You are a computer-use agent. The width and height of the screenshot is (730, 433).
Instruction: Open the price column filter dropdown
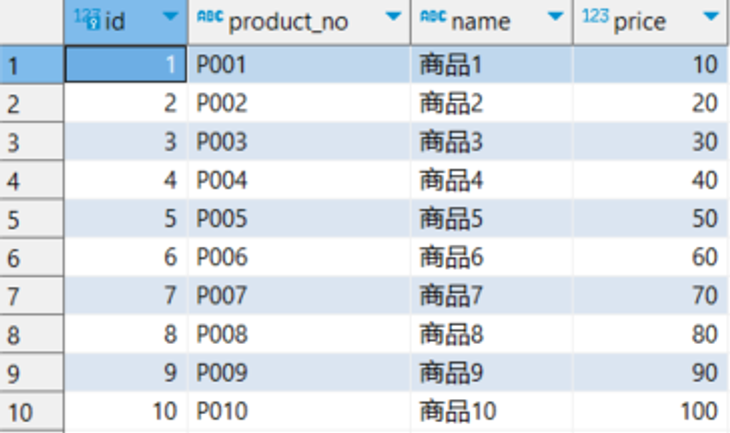click(711, 18)
